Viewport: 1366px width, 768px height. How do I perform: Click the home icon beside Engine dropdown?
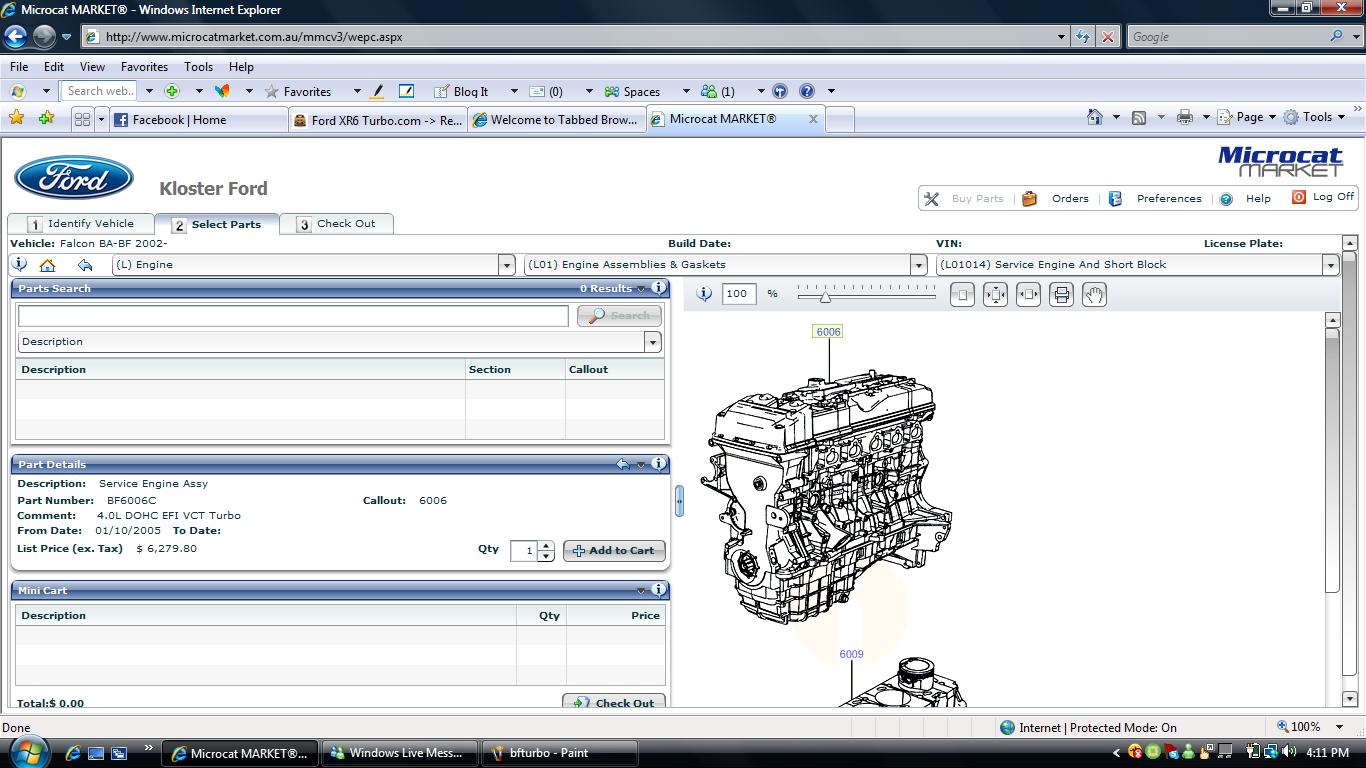coord(47,265)
